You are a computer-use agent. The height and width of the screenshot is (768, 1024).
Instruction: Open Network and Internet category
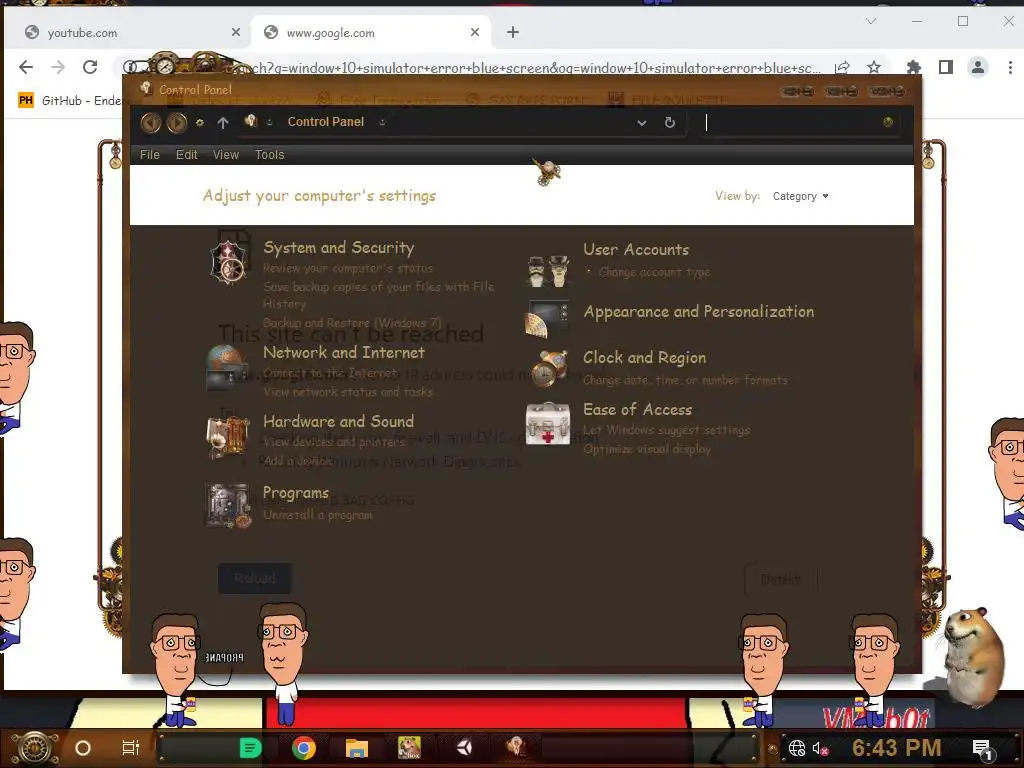click(x=344, y=353)
